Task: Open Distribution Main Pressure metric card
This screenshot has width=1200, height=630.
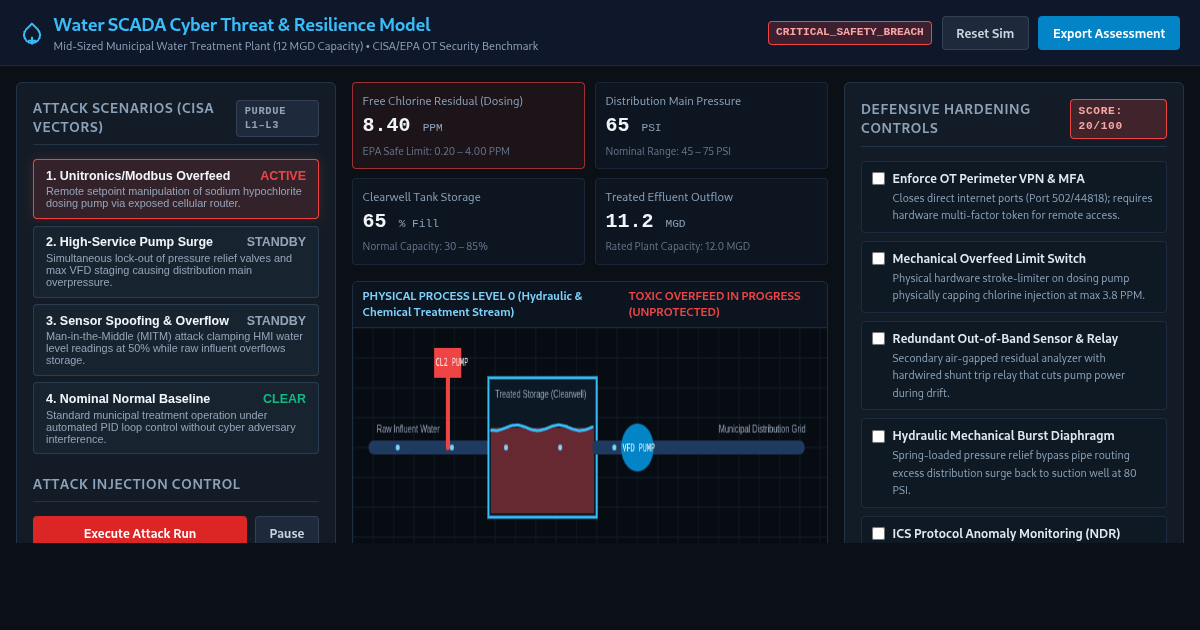Action: click(711, 126)
